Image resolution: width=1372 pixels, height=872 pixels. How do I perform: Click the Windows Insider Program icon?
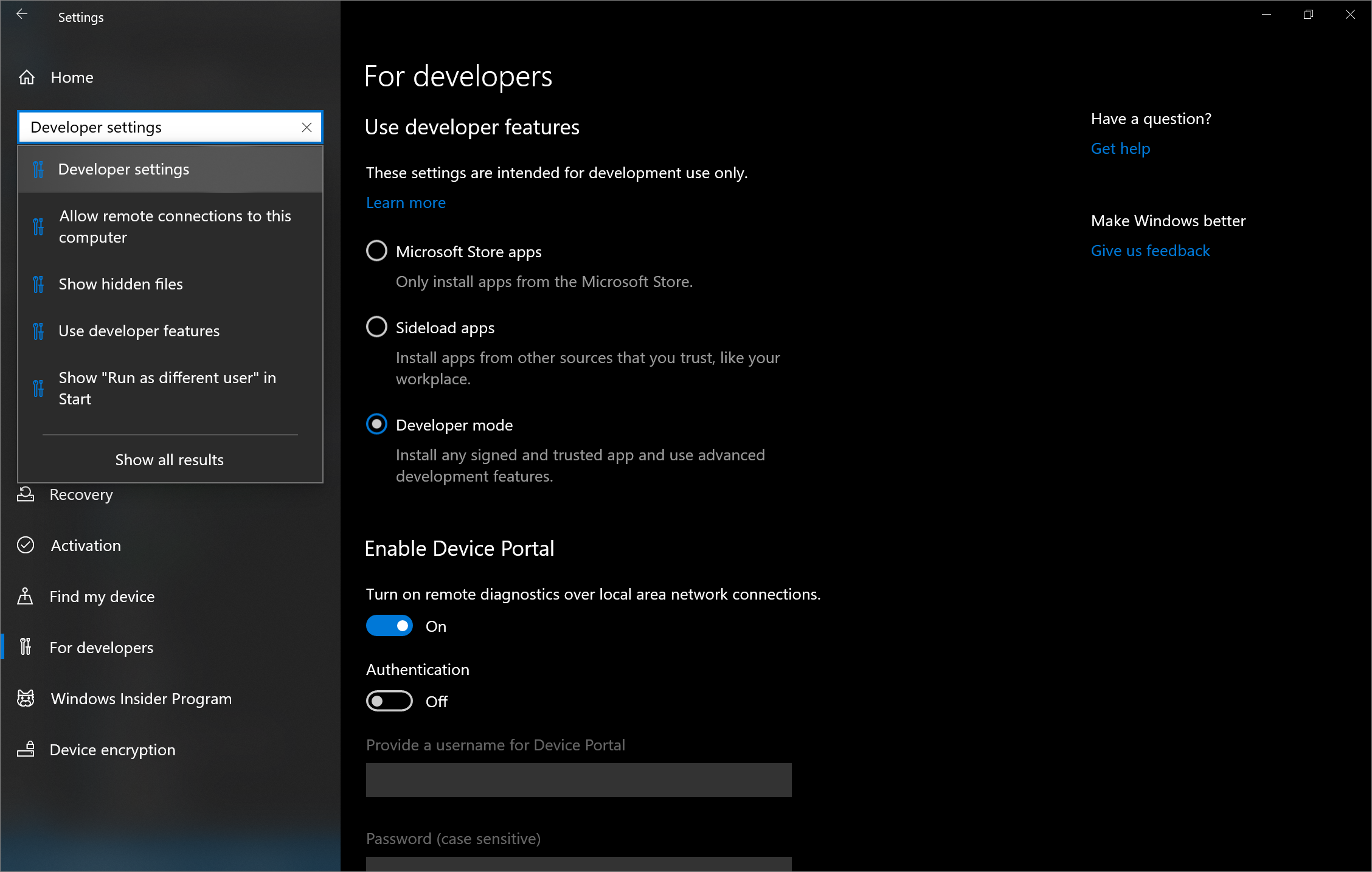(x=27, y=698)
